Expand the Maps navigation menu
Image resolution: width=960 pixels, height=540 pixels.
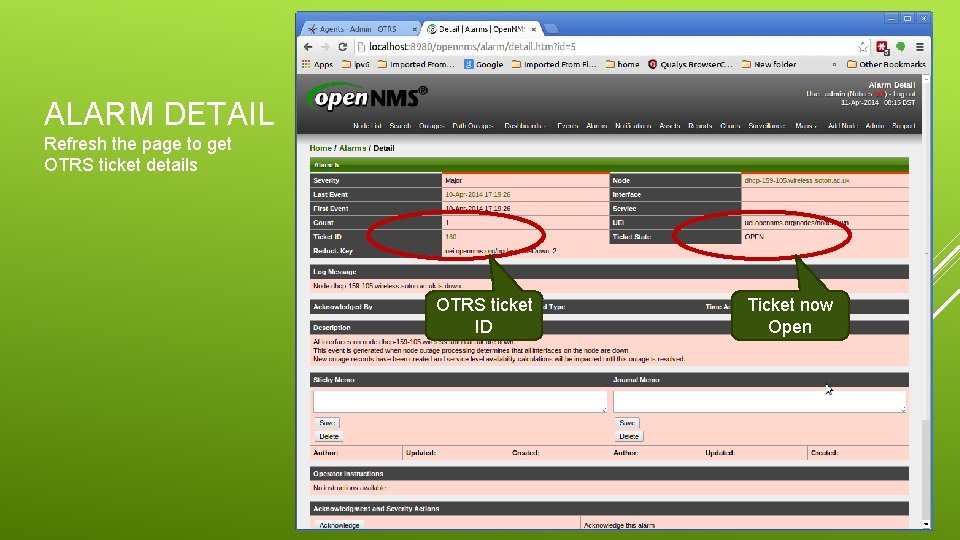click(806, 126)
